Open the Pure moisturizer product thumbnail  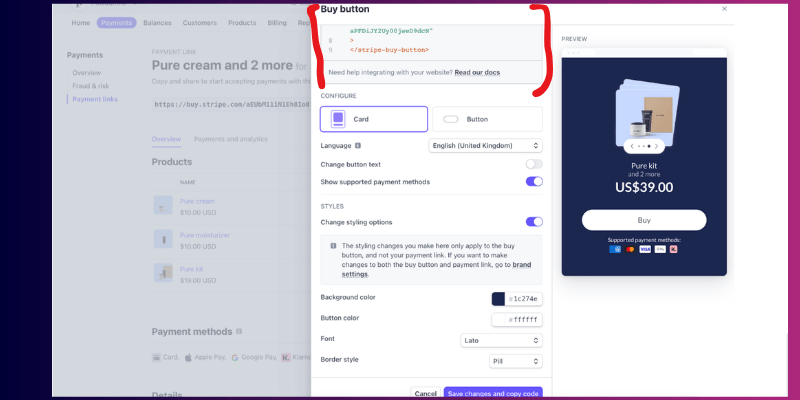[x=163, y=239]
